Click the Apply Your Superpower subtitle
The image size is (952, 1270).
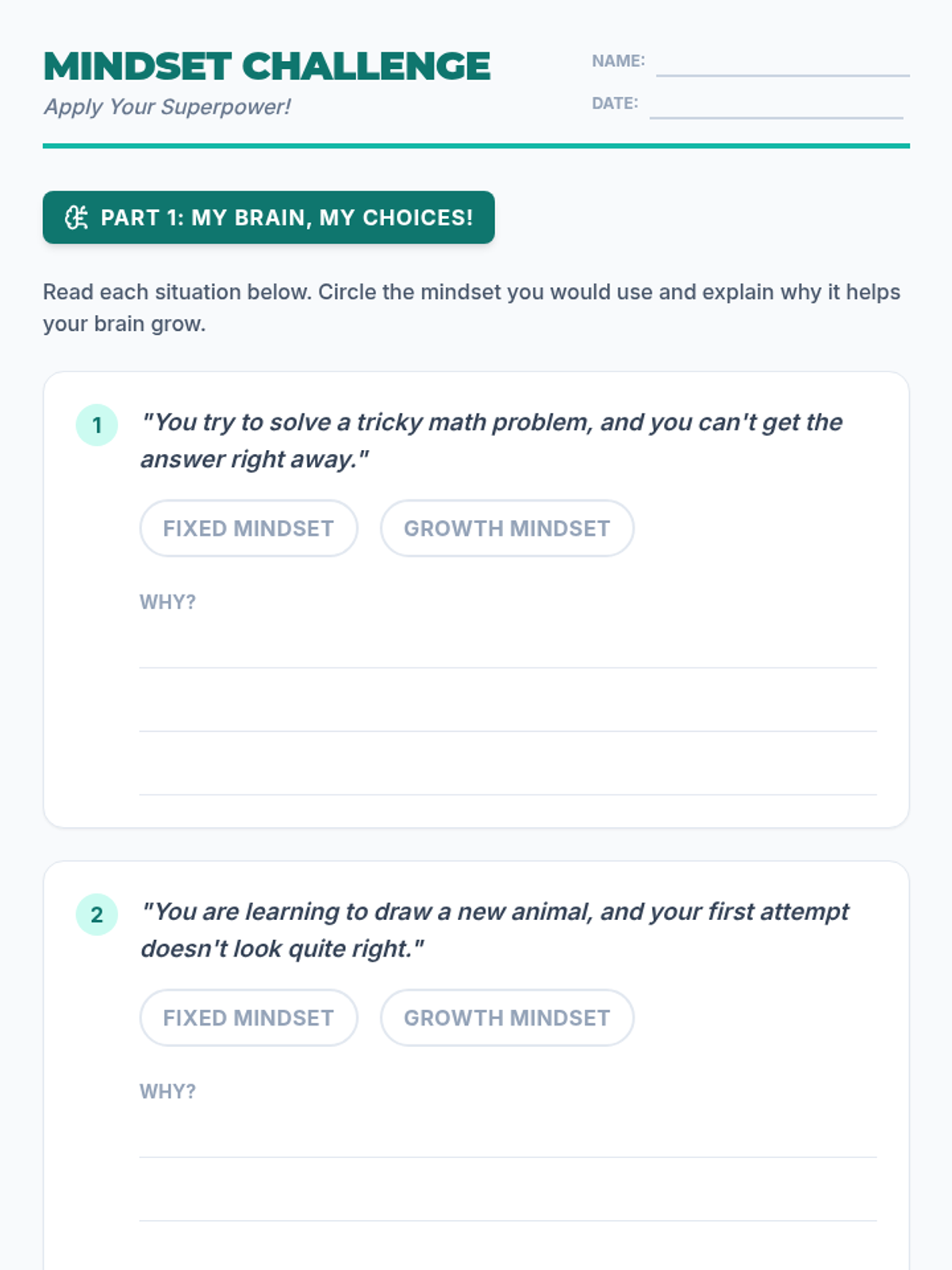[167, 107]
